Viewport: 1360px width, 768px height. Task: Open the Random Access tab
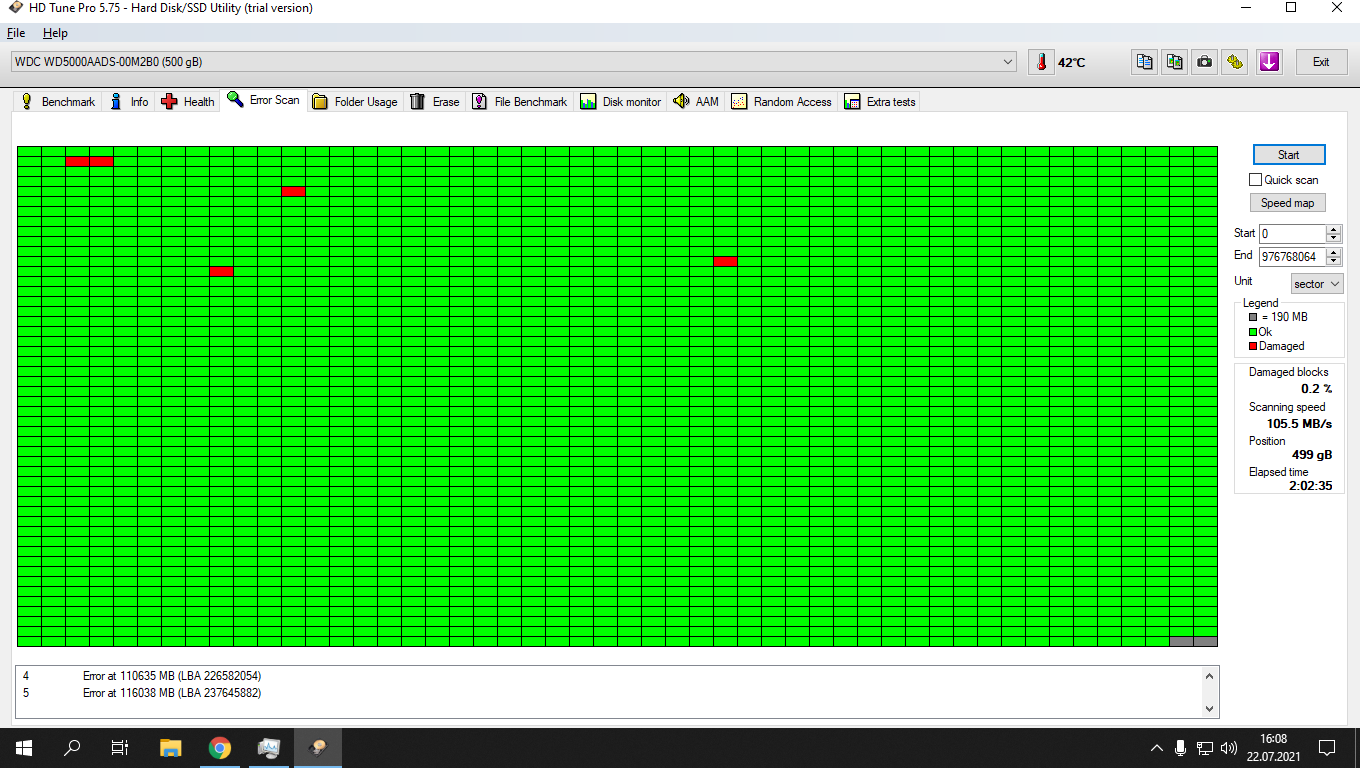click(x=782, y=102)
